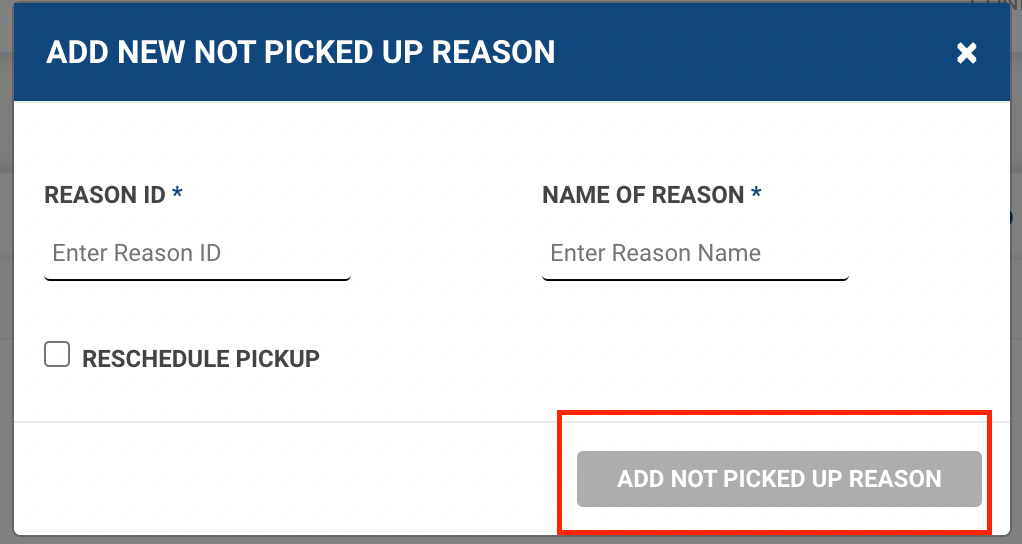Screen dimensions: 1022x544
Task: Close the Add New Not Picked Up Reason dialog
Action: 966,53
